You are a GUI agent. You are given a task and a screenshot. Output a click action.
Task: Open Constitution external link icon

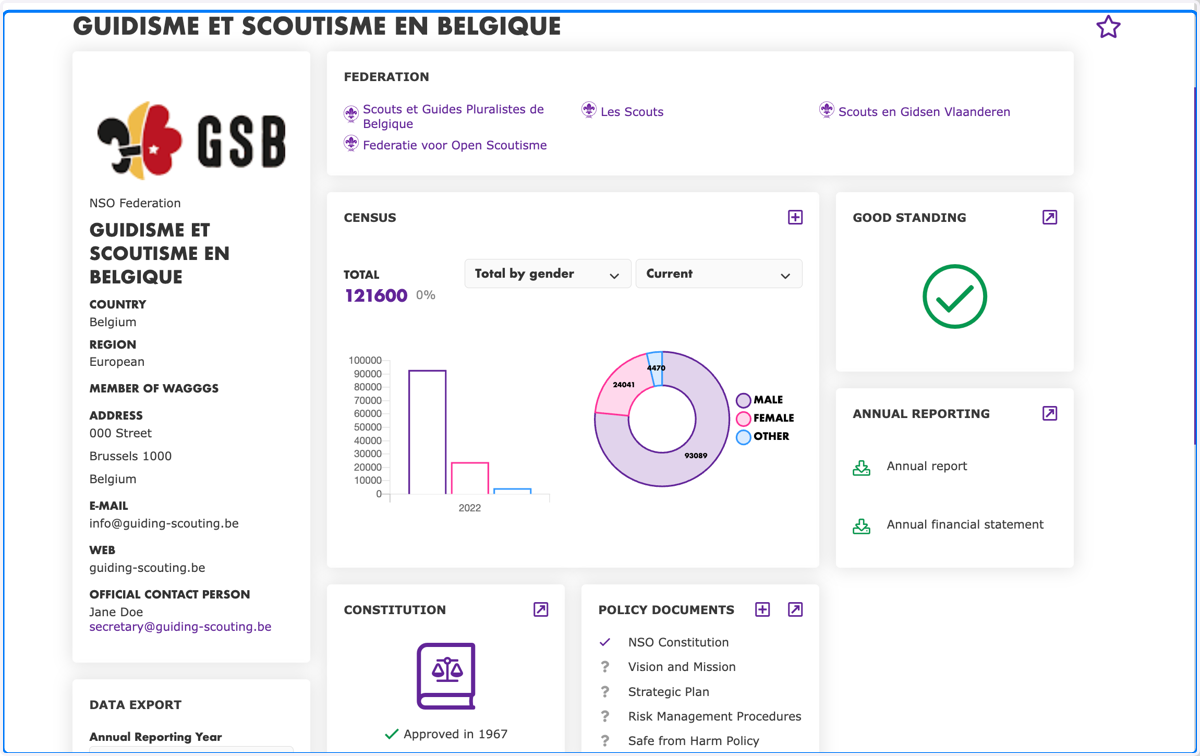pyautogui.click(x=540, y=609)
